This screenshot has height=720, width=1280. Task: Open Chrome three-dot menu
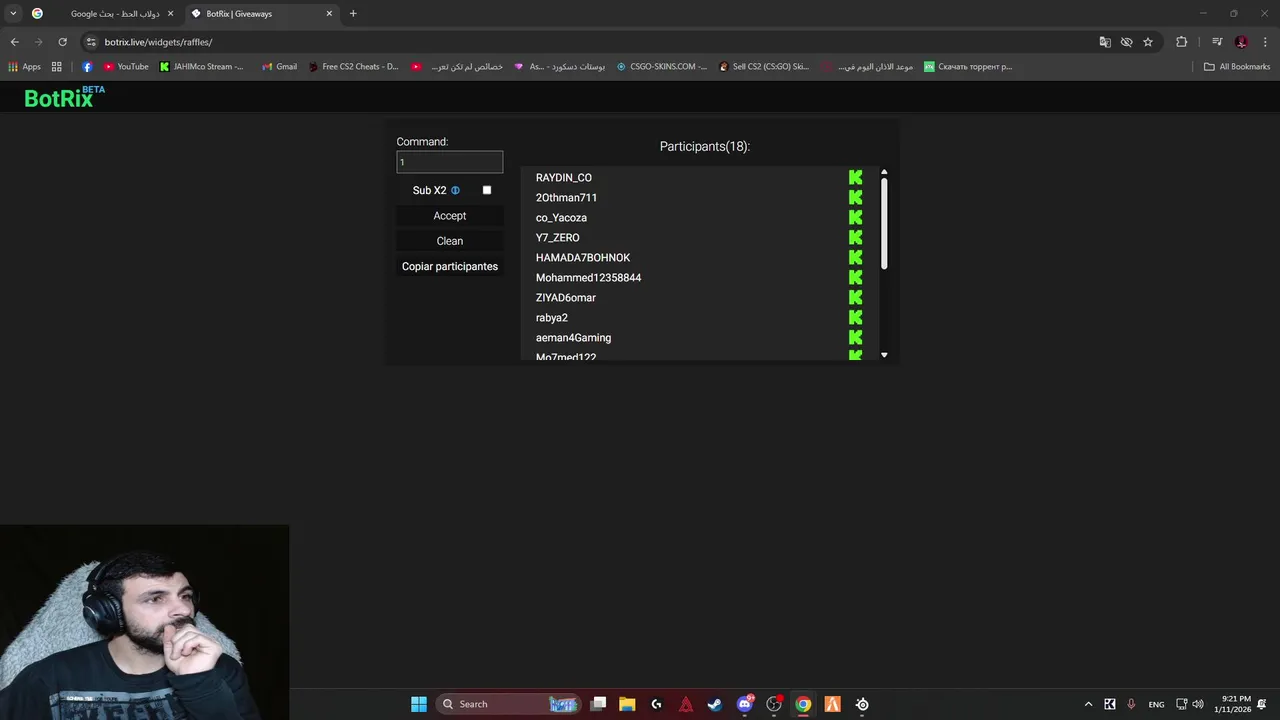pyautogui.click(x=1266, y=42)
